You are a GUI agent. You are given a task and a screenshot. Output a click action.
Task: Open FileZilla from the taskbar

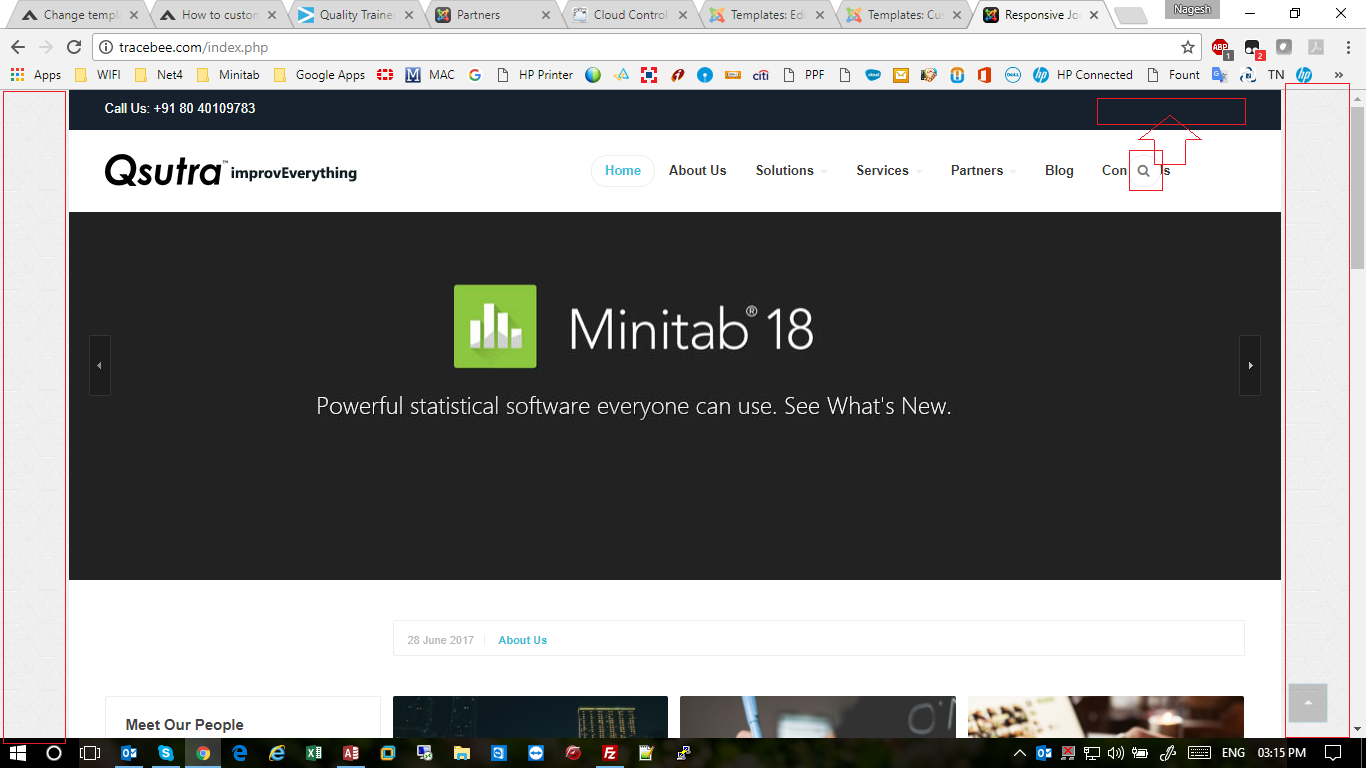coord(610,753)
